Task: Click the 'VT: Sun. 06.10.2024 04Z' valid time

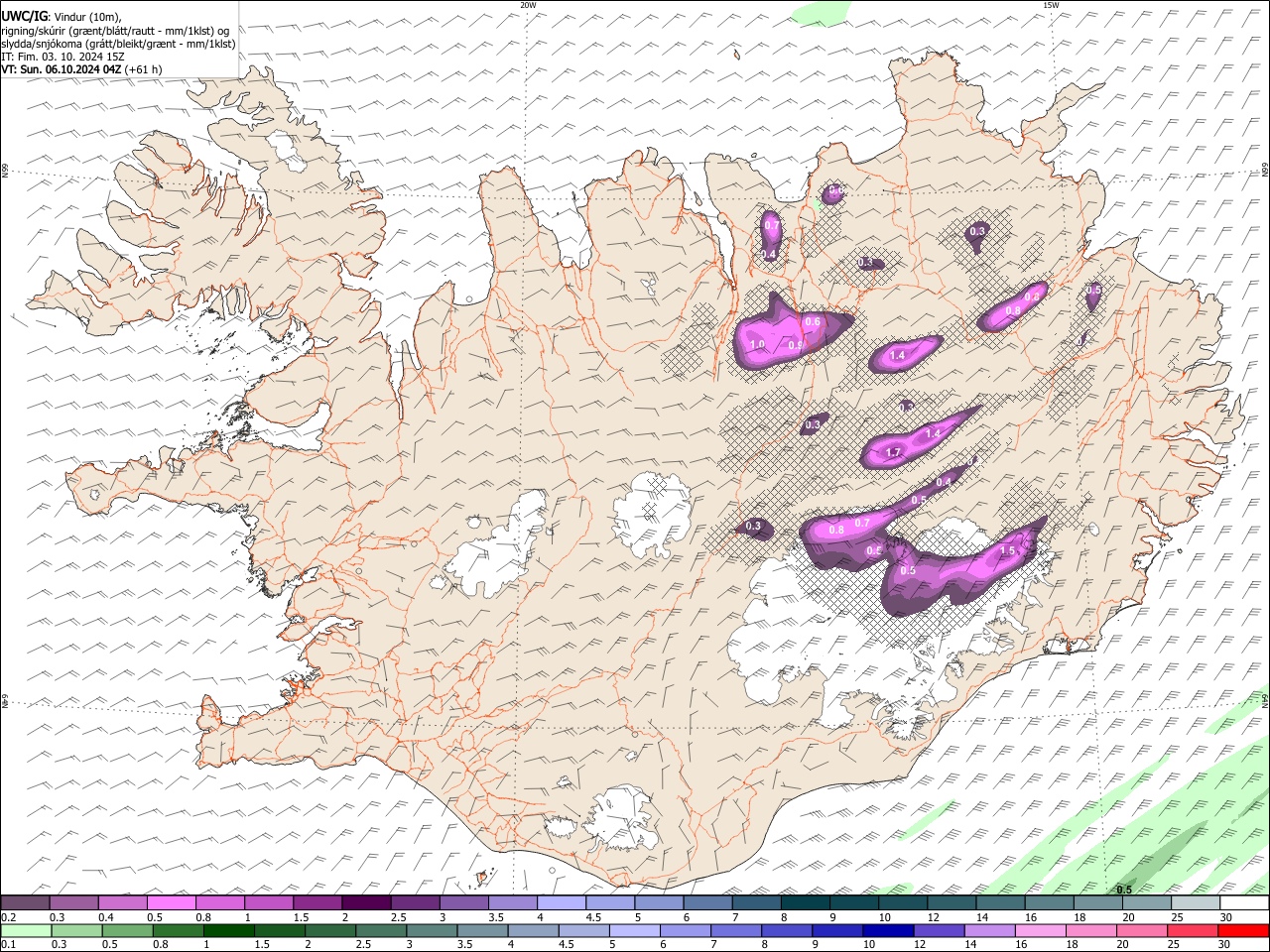Action: (62, 69)
